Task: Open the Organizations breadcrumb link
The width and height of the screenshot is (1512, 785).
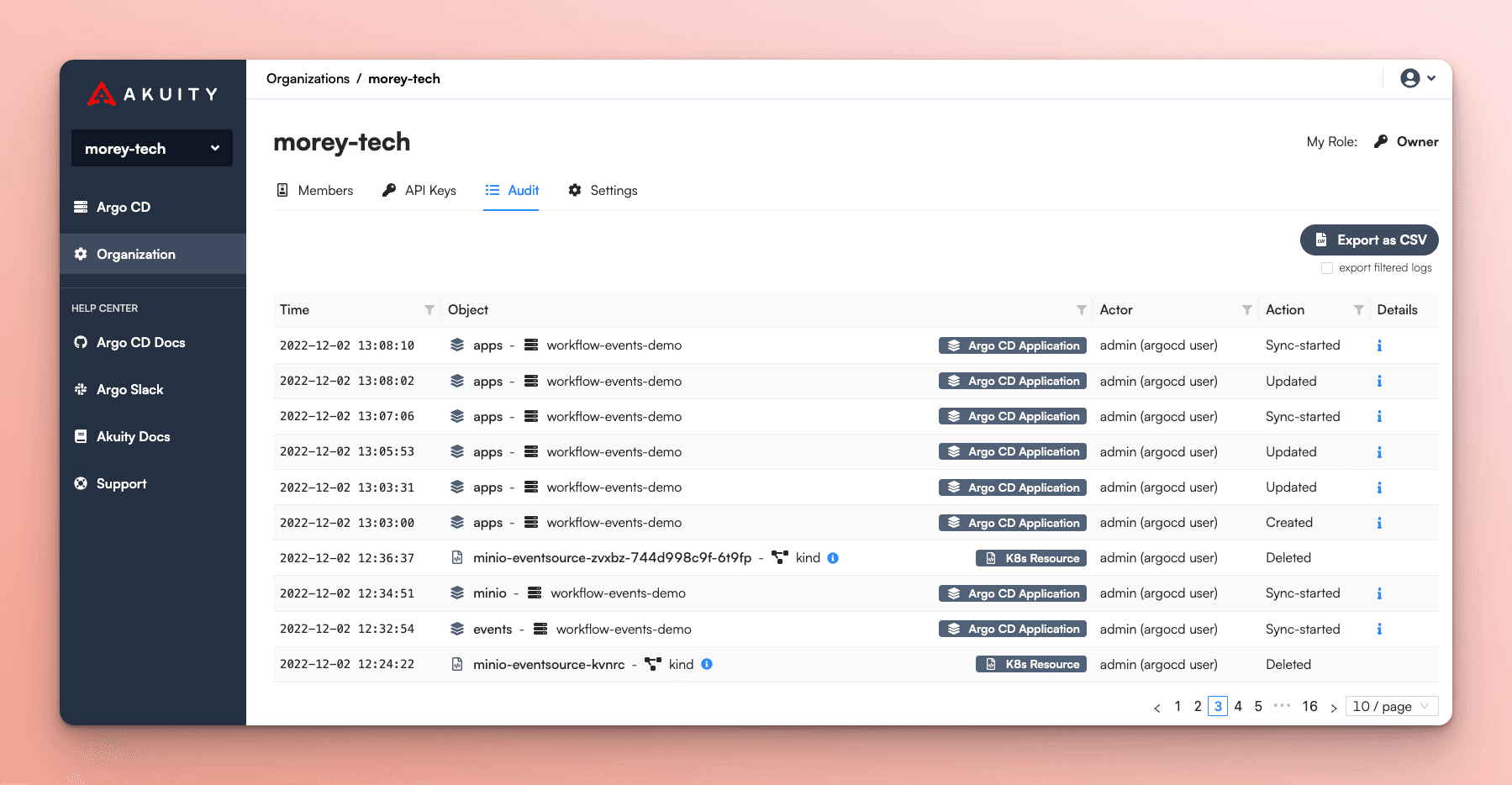Action: 308,78
